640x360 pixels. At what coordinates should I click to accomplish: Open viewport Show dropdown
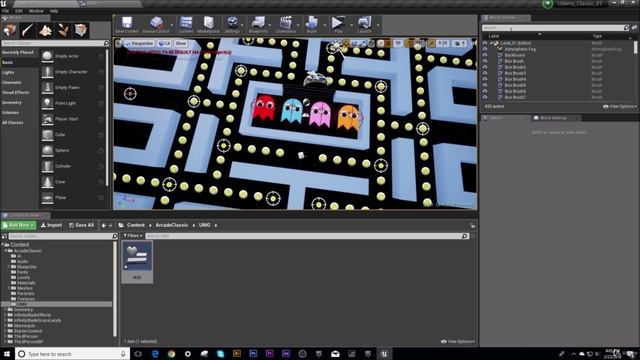click(x=181, y=43)
